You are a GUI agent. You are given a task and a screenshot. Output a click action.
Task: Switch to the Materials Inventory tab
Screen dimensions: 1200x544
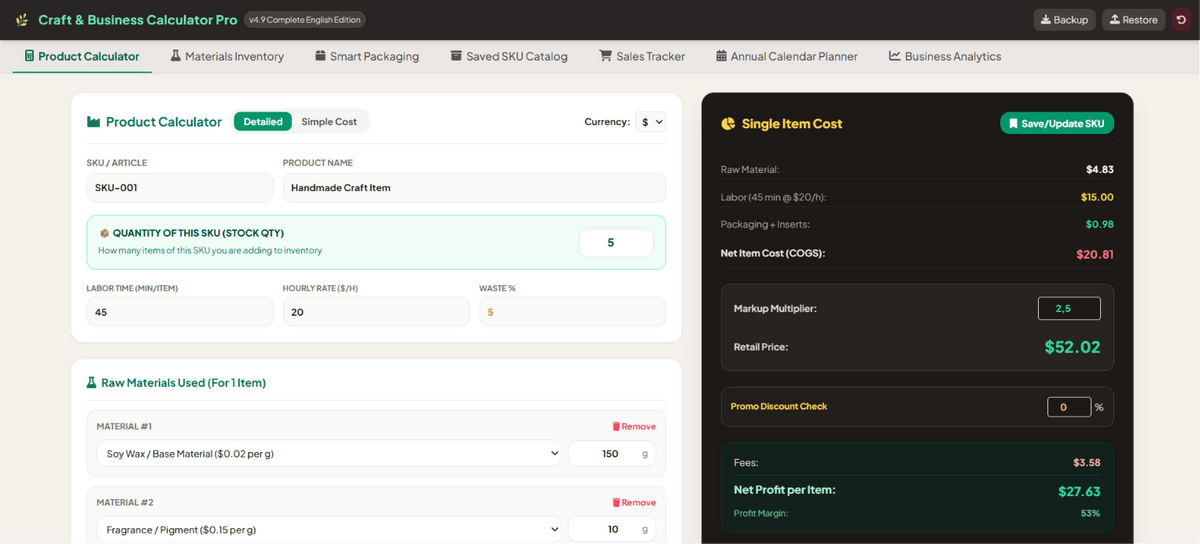pos(227,56)
